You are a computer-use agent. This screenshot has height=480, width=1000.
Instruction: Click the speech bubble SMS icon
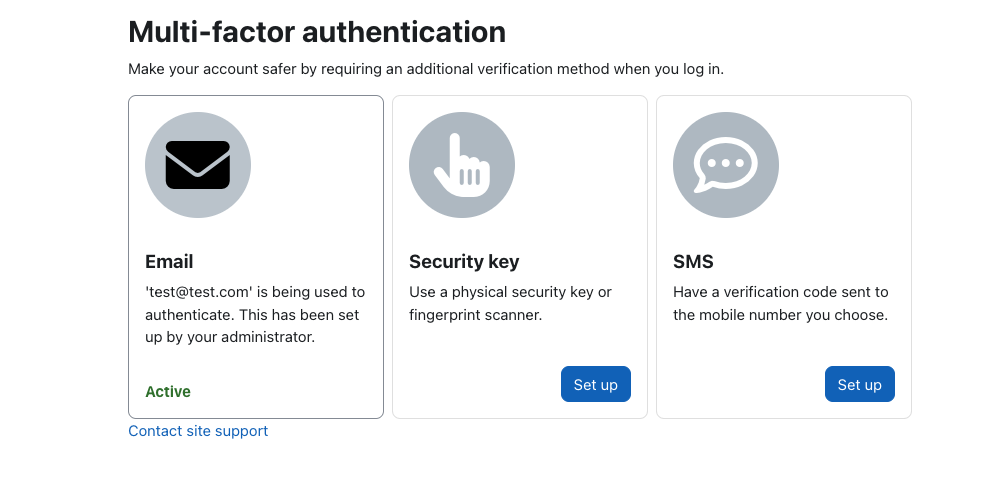click(x=726, y=165)
